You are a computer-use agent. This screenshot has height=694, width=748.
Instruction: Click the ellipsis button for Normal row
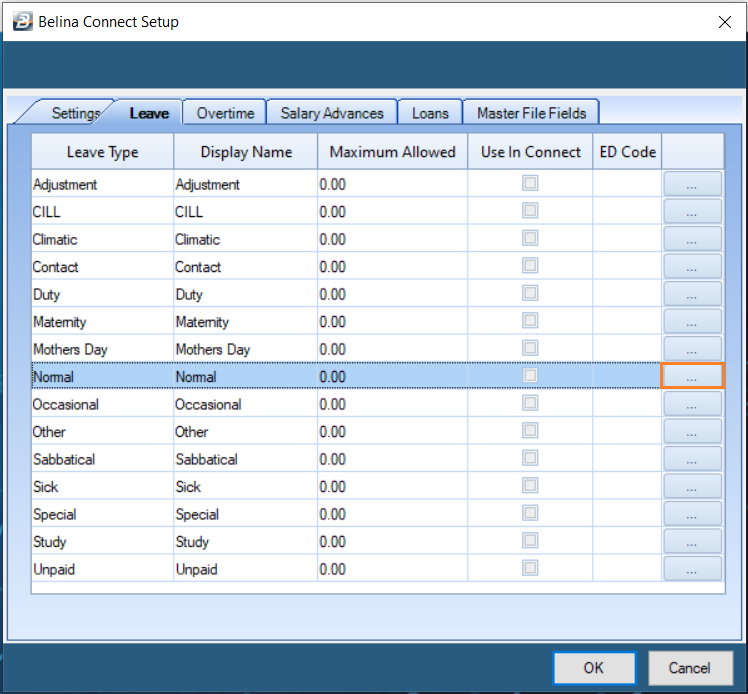click(692, 376)
